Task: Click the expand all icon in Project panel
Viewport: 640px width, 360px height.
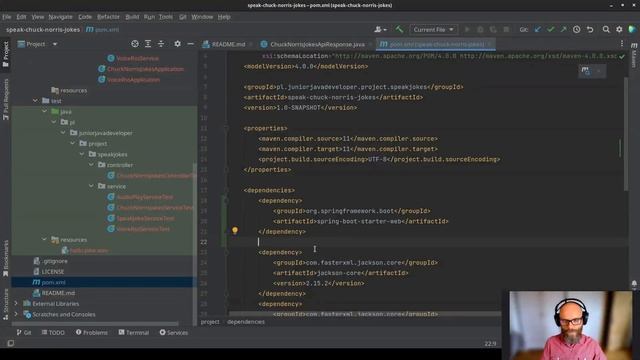Action: (148, 44)
